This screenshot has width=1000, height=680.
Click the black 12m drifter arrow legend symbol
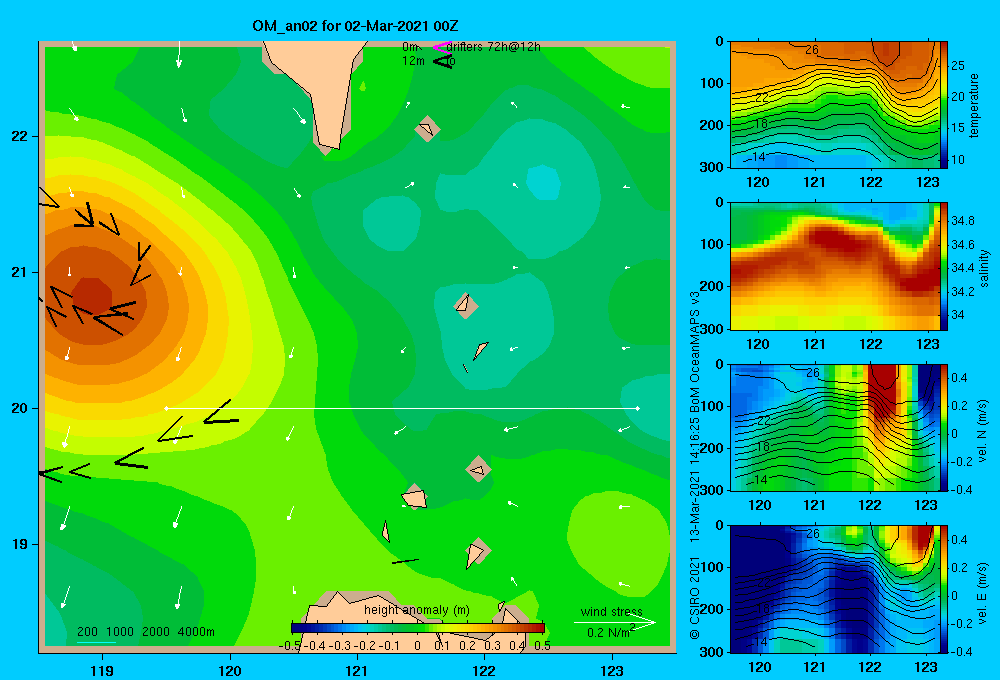[x=443, y=61]
